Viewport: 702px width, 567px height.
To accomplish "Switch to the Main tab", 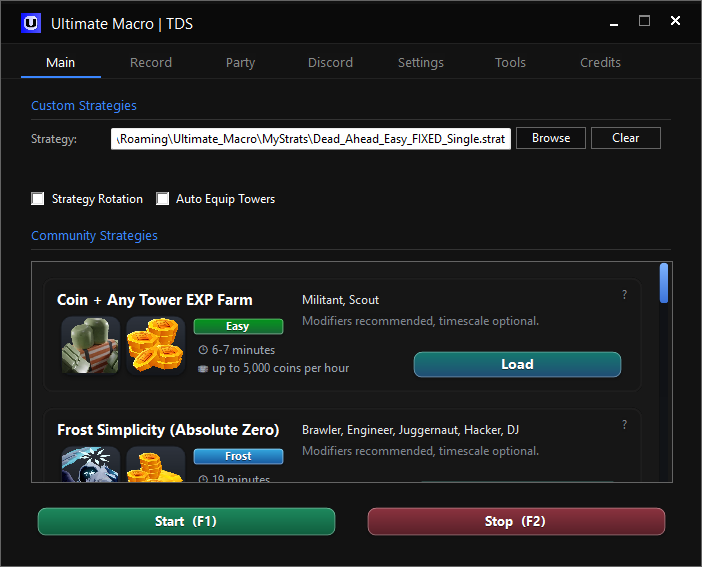I will (60, 62).
